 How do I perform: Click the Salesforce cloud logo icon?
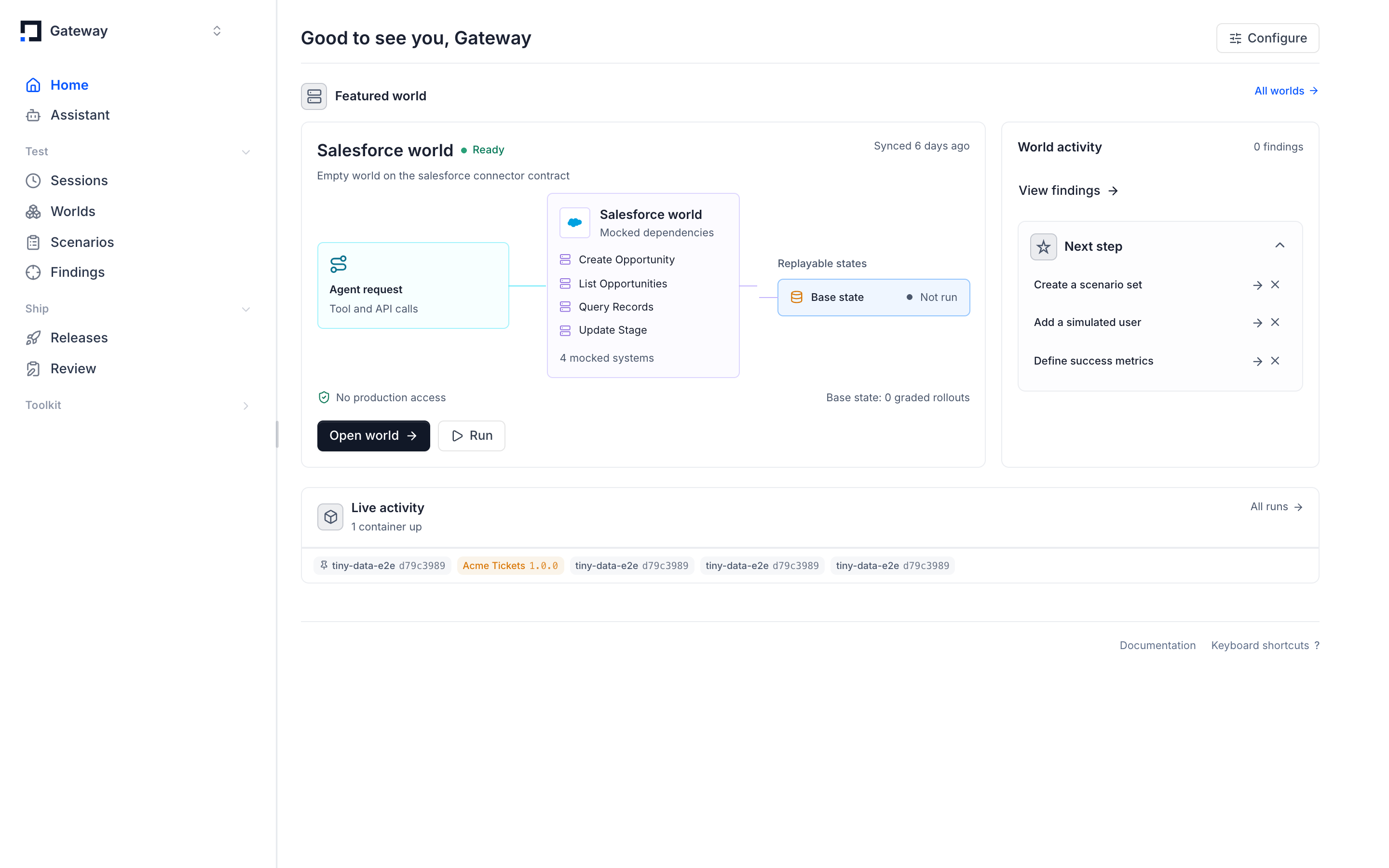pyautogui.click(x=574, y=223)
